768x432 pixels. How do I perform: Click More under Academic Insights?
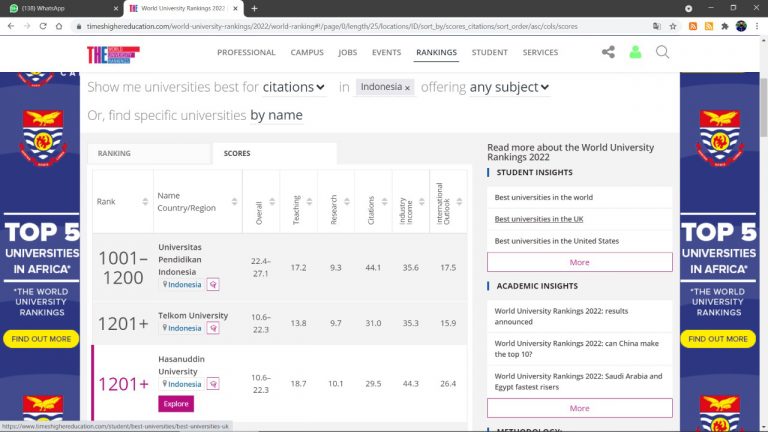(x=579, y=408)
